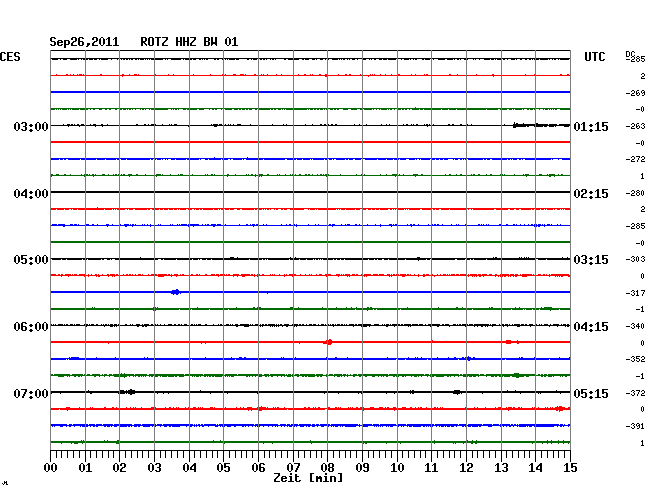Click the 00 minute axis label
This screenshot has width=650, height=494.
tap(51, 468)
